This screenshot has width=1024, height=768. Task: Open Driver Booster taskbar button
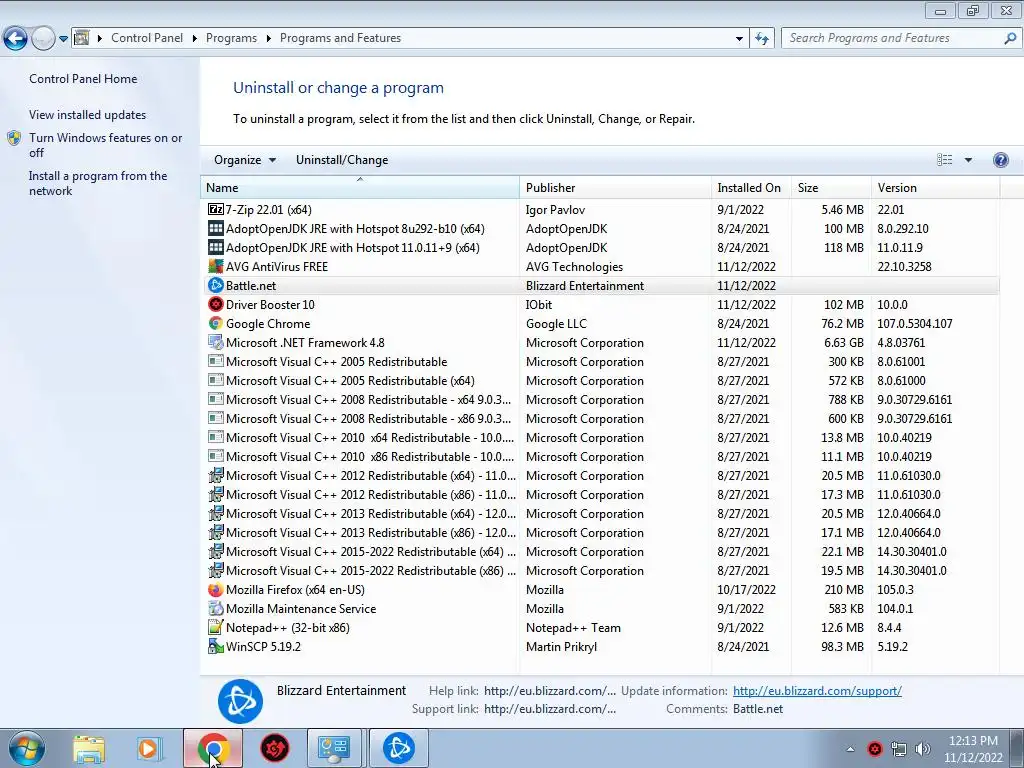(274, 748)
